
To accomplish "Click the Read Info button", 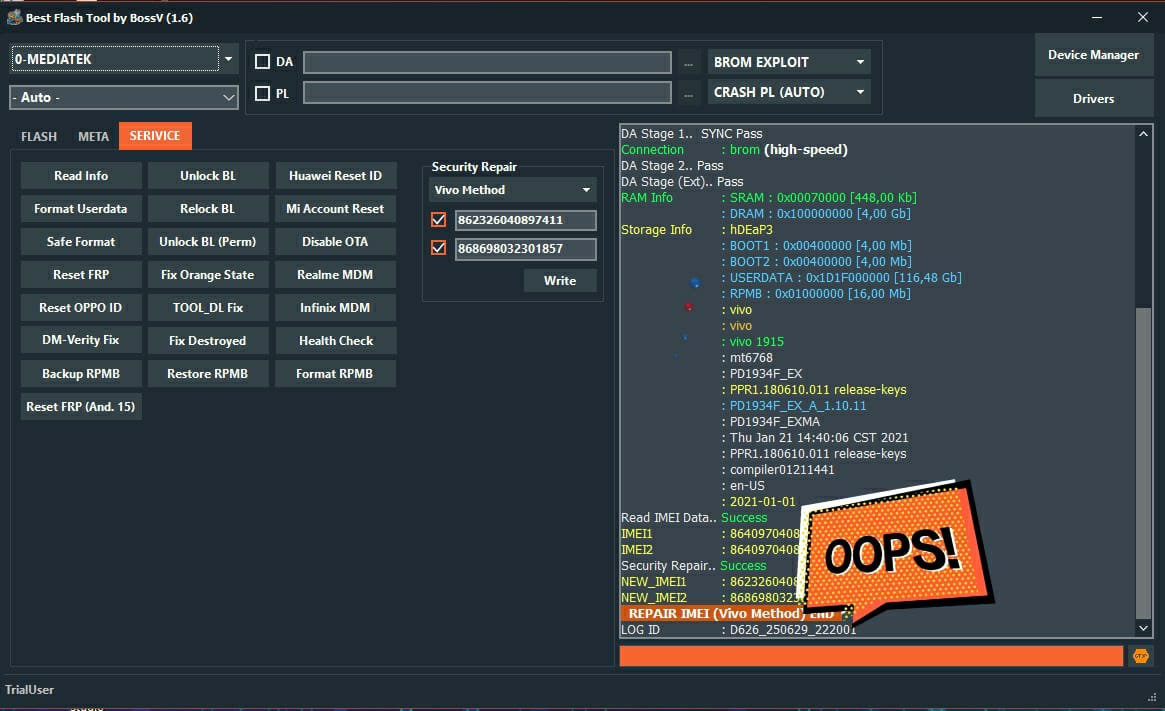I will 81,176.
